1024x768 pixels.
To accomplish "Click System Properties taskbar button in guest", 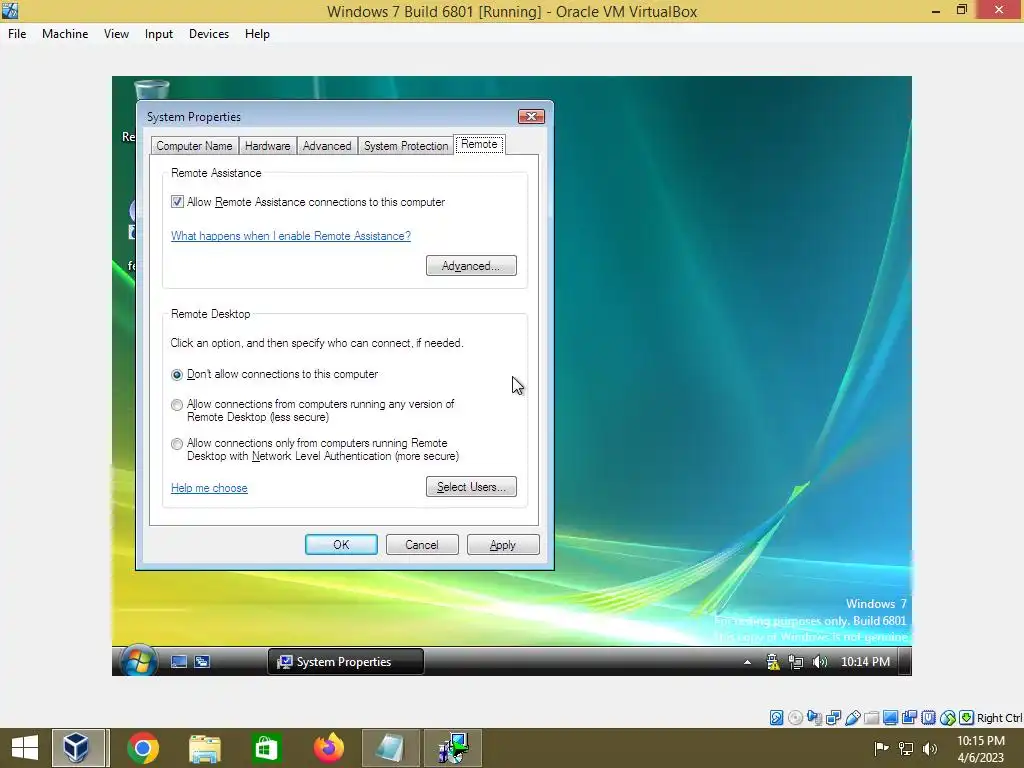I will click(x=345, y=662).
